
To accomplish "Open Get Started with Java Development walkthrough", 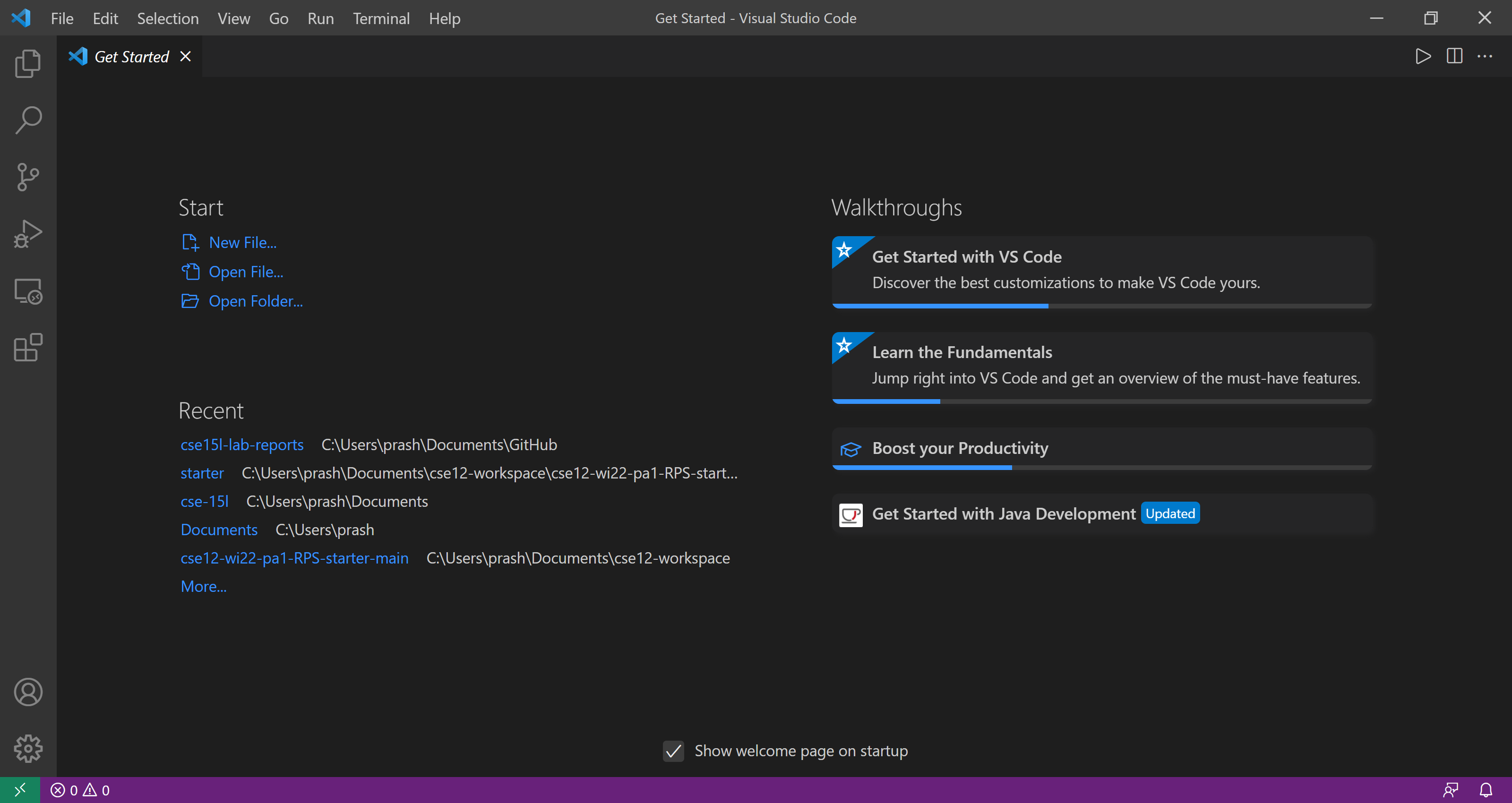I will (1102, 514).
